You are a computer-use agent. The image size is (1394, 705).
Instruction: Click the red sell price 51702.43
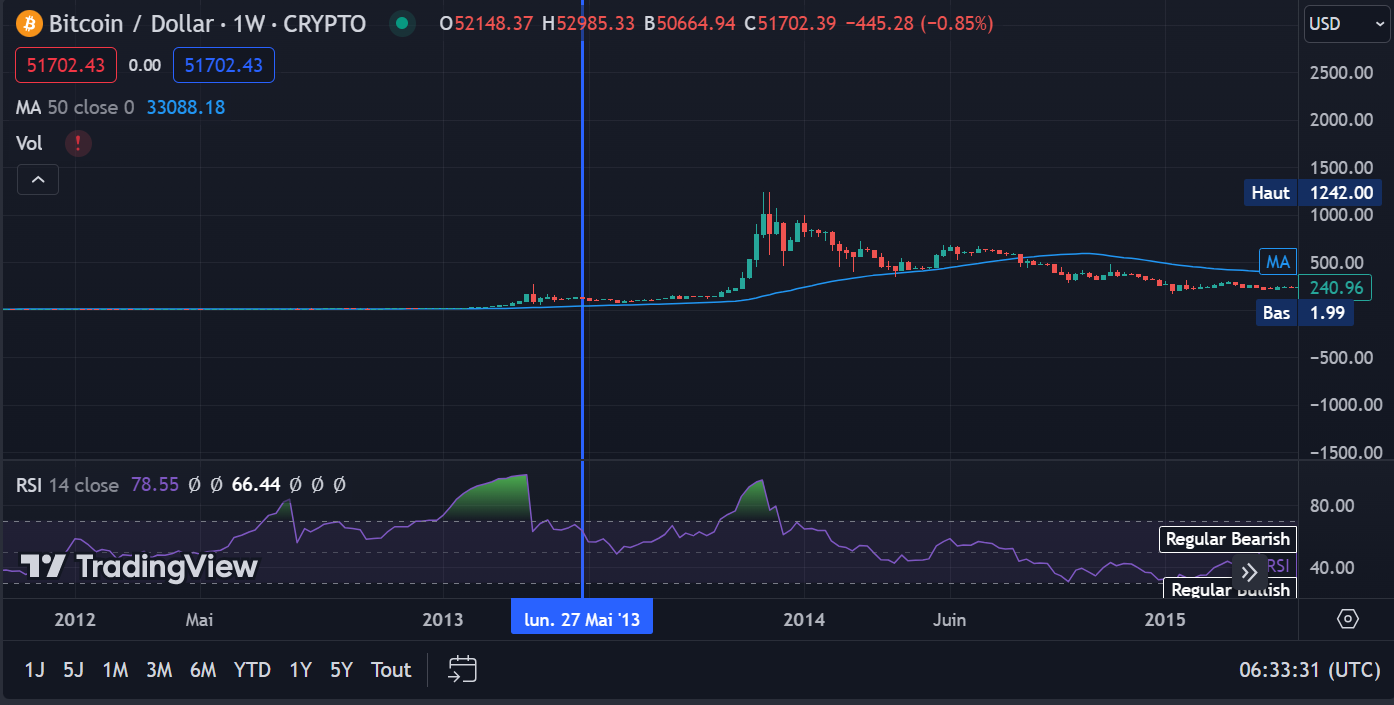66,65
